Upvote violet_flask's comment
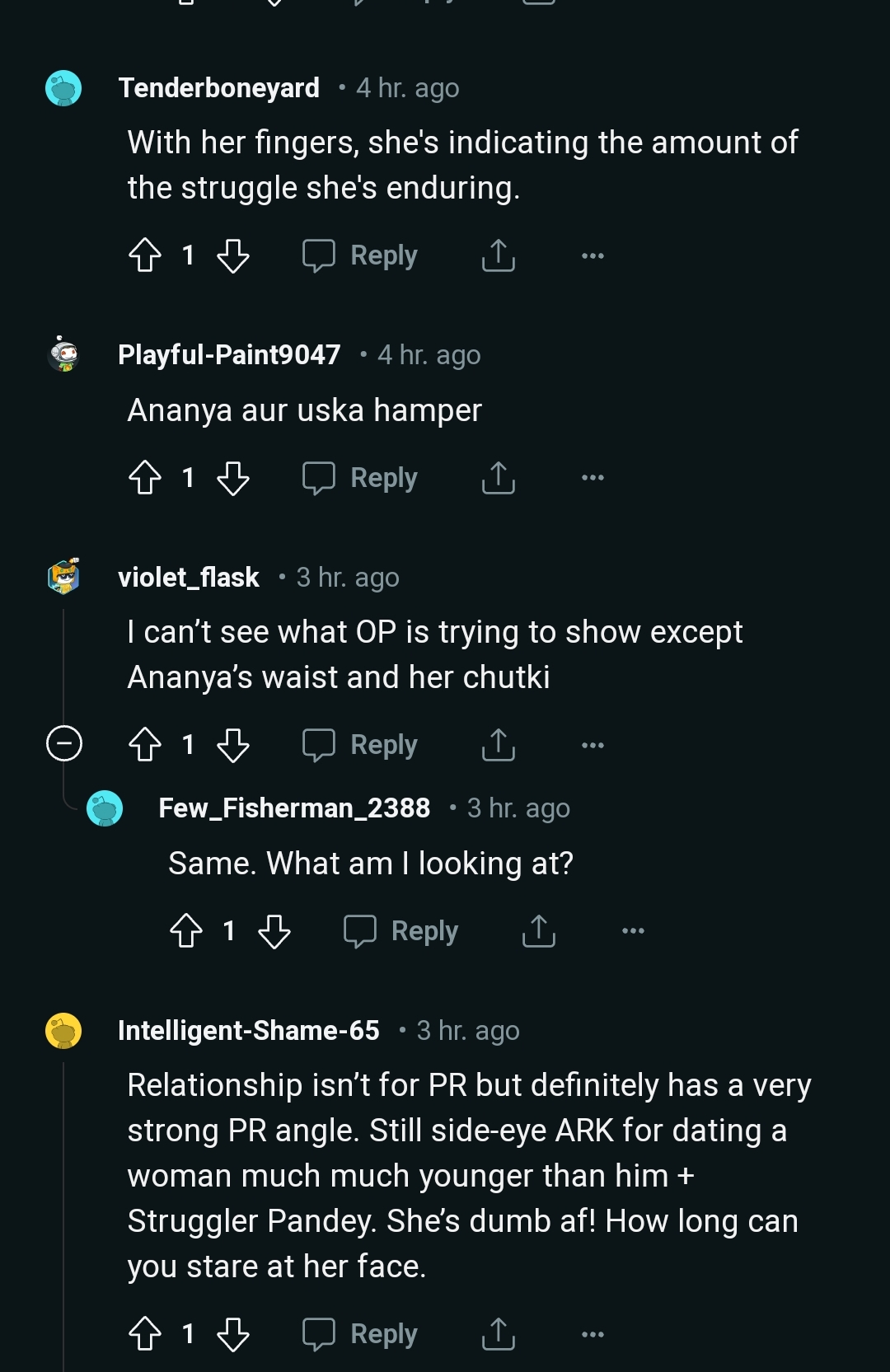Image resolution: width=890 pixels, height=1372 pixels. click(145, 745)
